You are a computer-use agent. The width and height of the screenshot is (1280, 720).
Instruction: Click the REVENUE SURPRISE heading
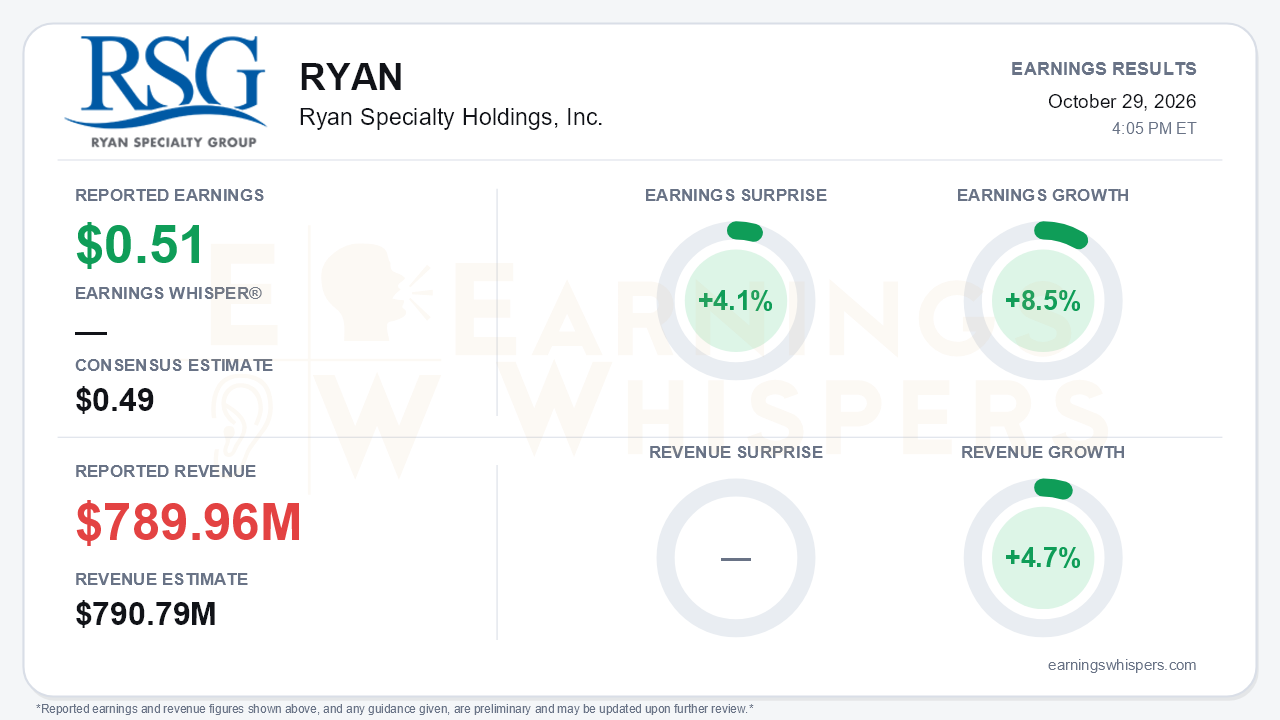click(x=736, y=452)
